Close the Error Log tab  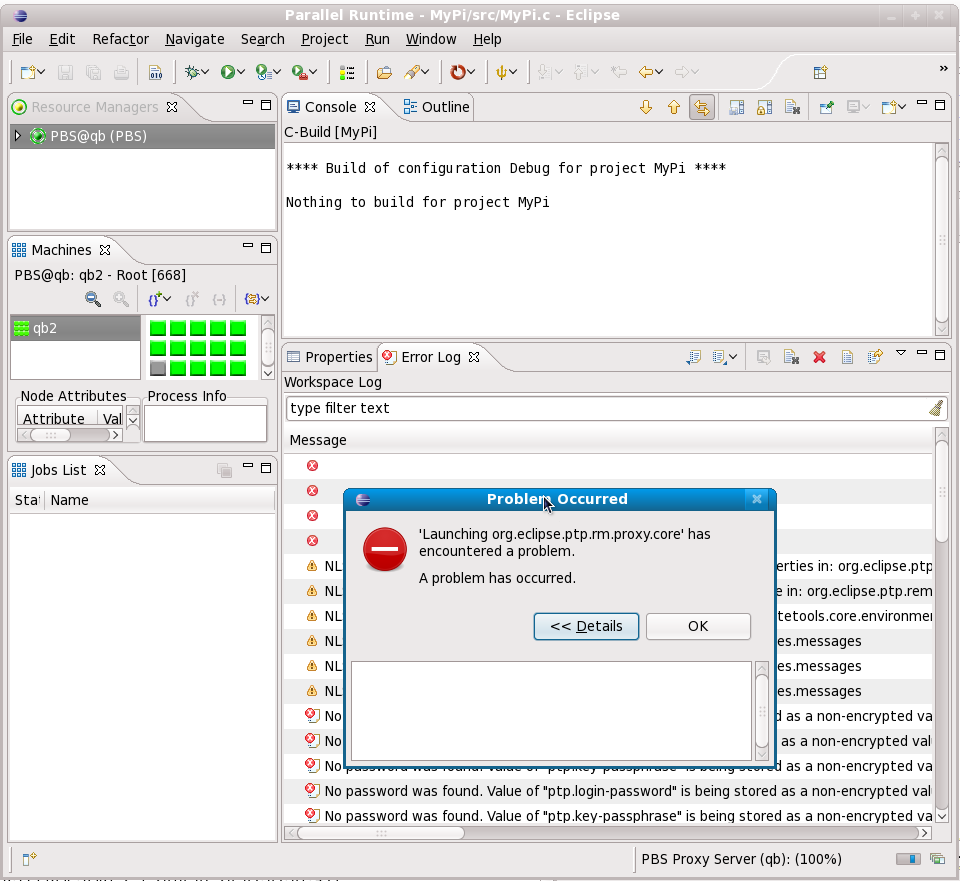[x=474, y=357]
